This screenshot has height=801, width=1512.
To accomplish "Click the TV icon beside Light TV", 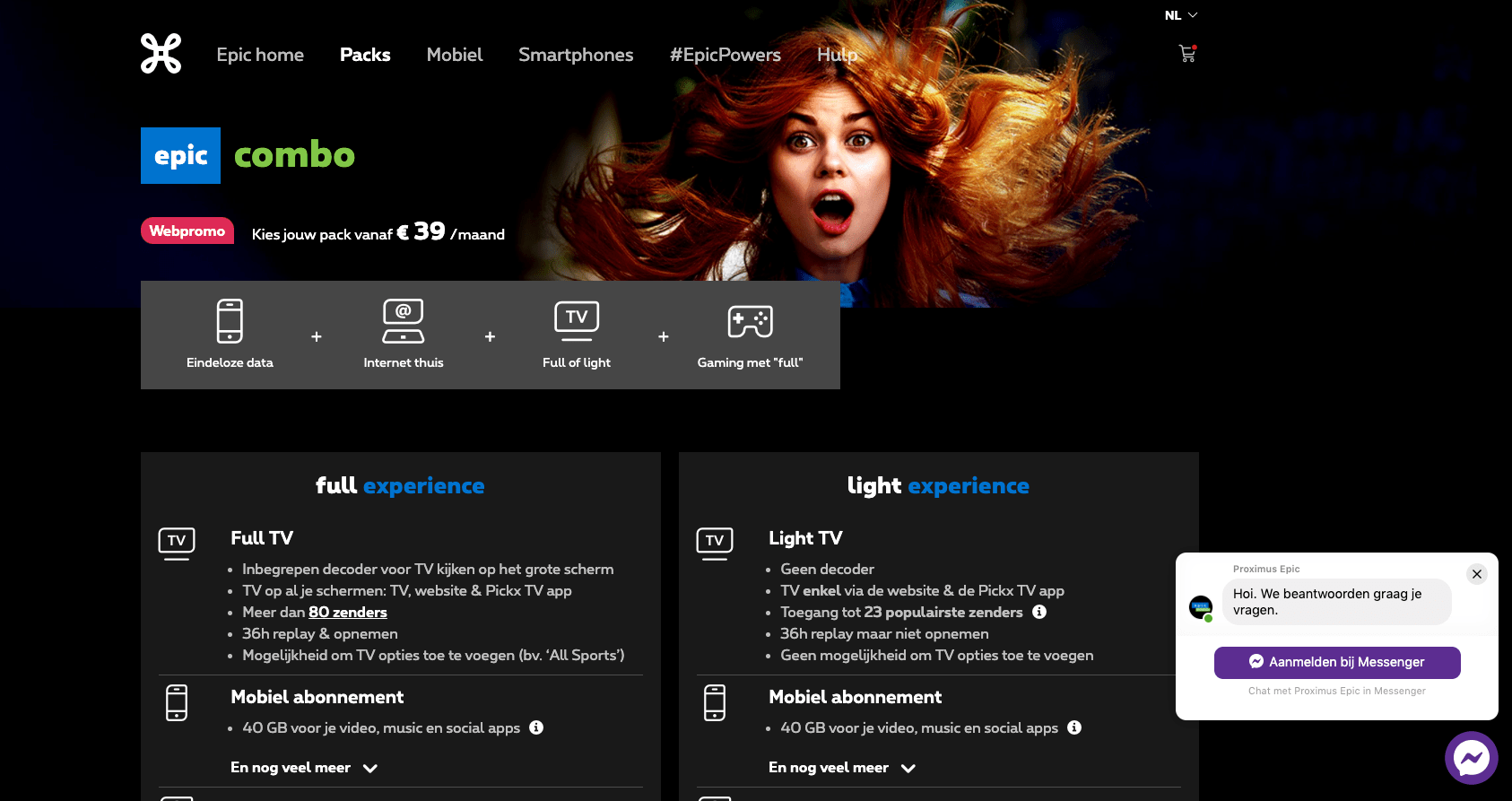I will 715,544.
